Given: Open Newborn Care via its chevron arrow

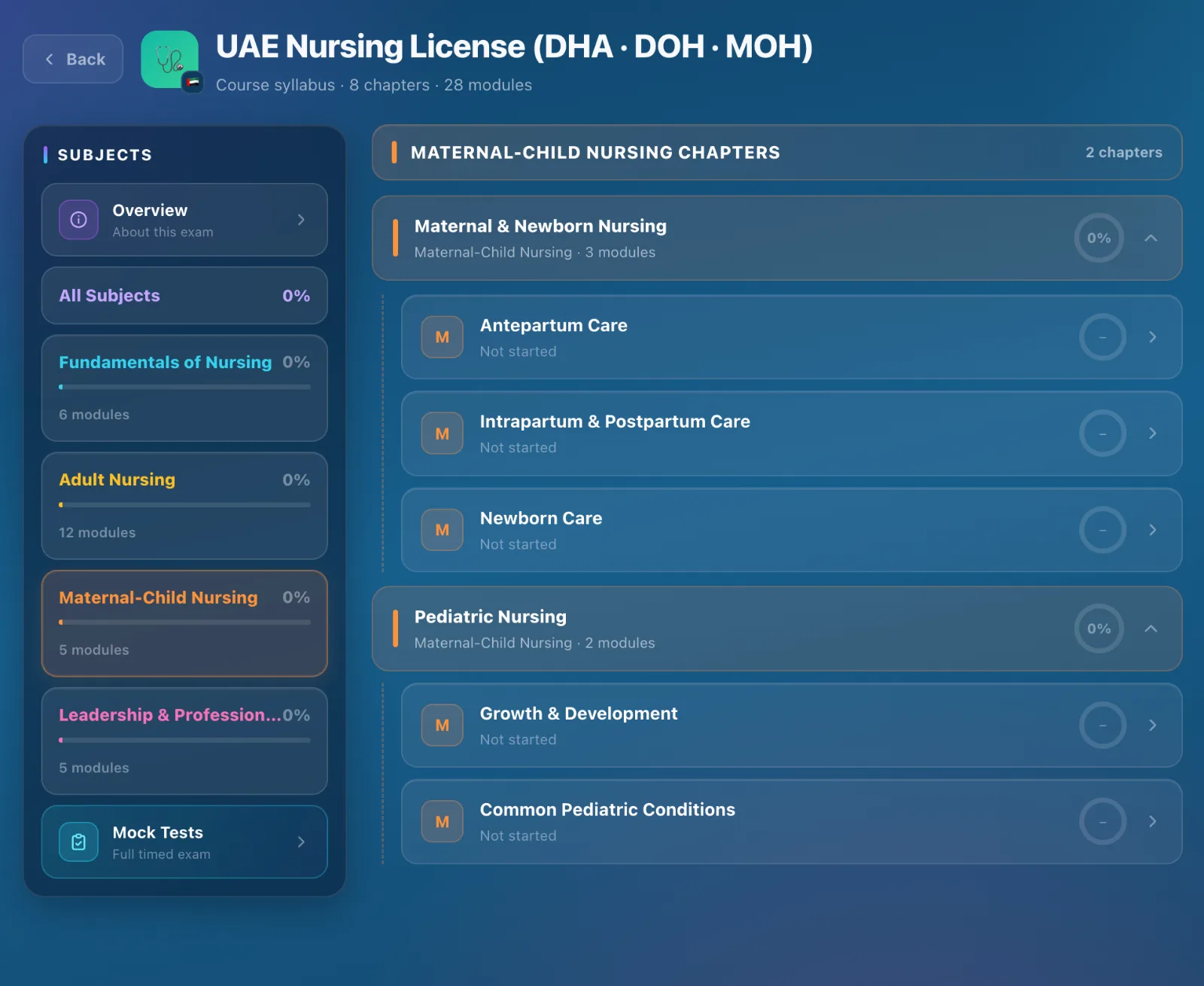Looking at the screenshot, I should coord(1152,530).
